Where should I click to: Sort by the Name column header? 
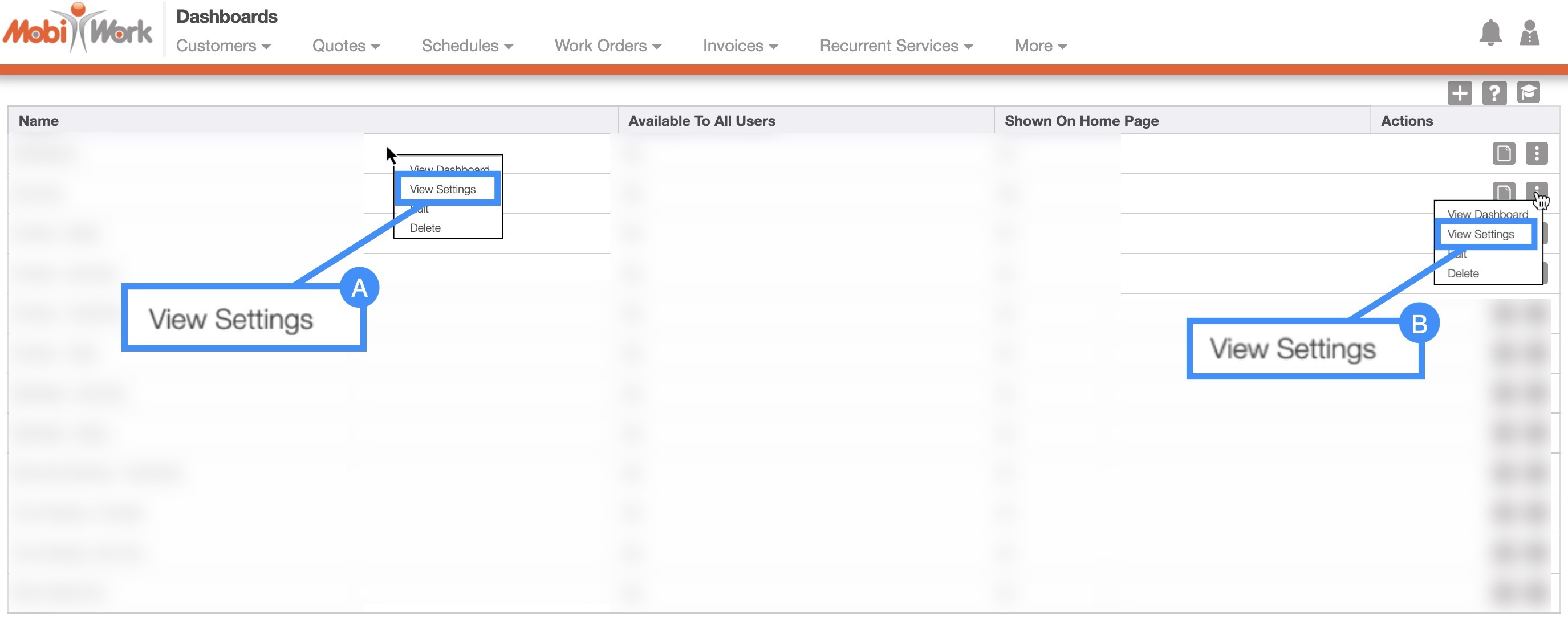pyautogui.click(x=38, y=120)
